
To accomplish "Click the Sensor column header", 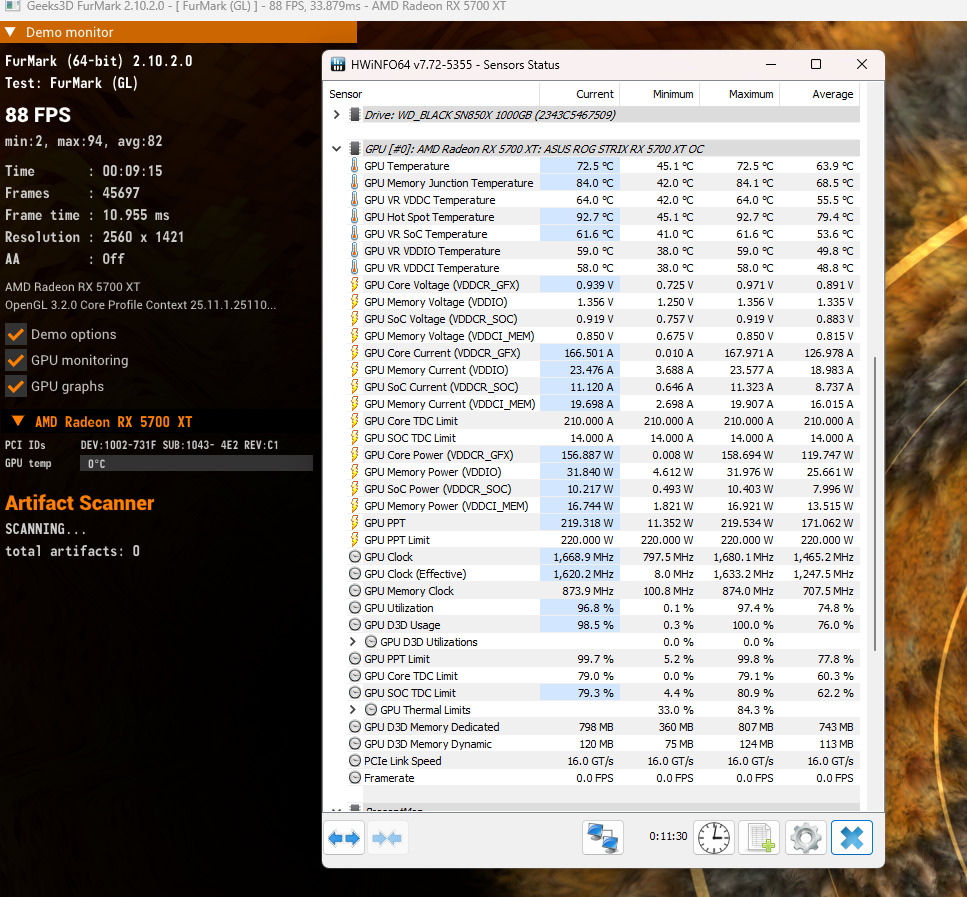I will pyautogui.click(x=432, y=94).
